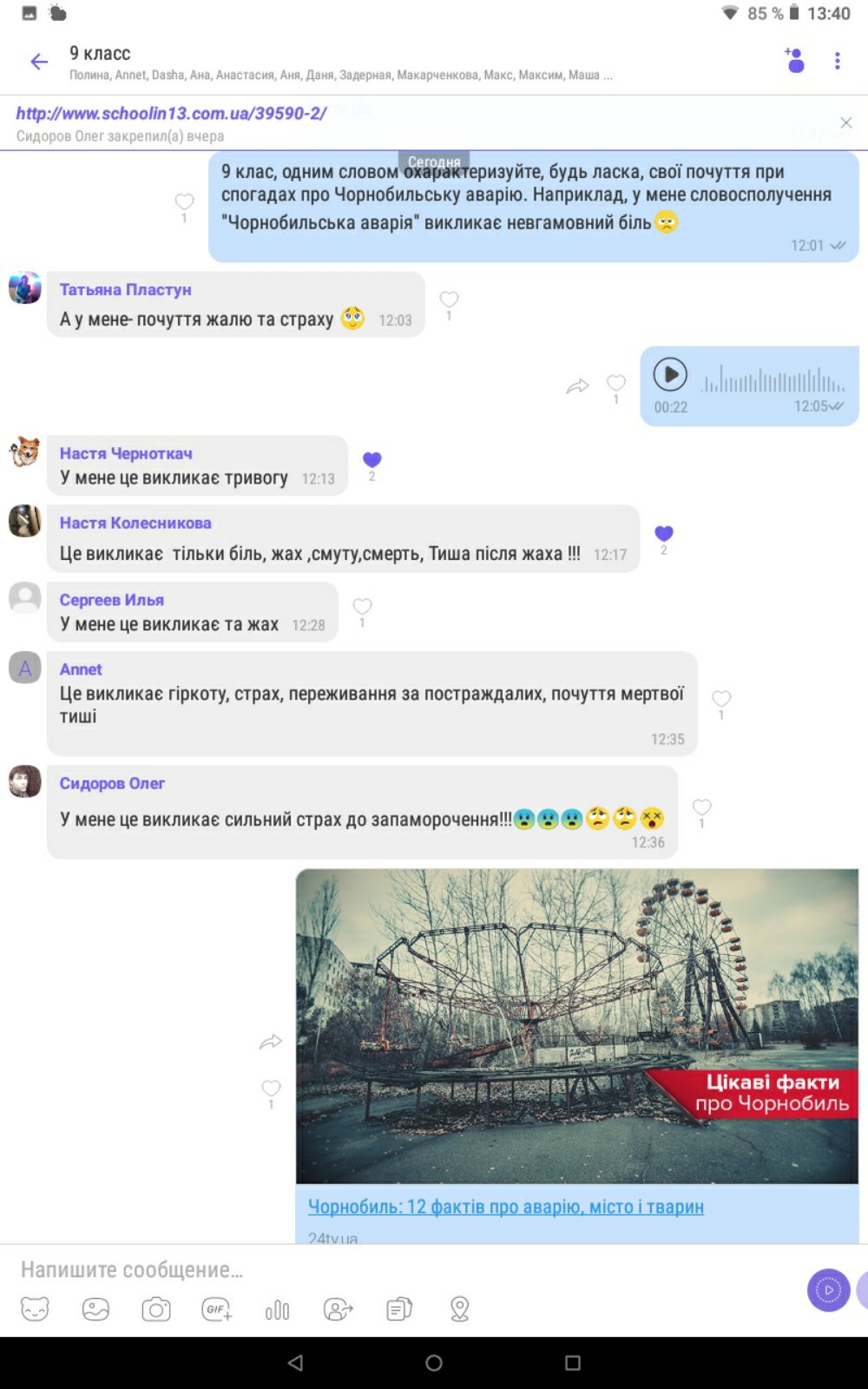Open the Чорнобиль: 12 фактів article link
Screen dimensions: 868x1389
pyautogui.click(x=506, y=1207)
